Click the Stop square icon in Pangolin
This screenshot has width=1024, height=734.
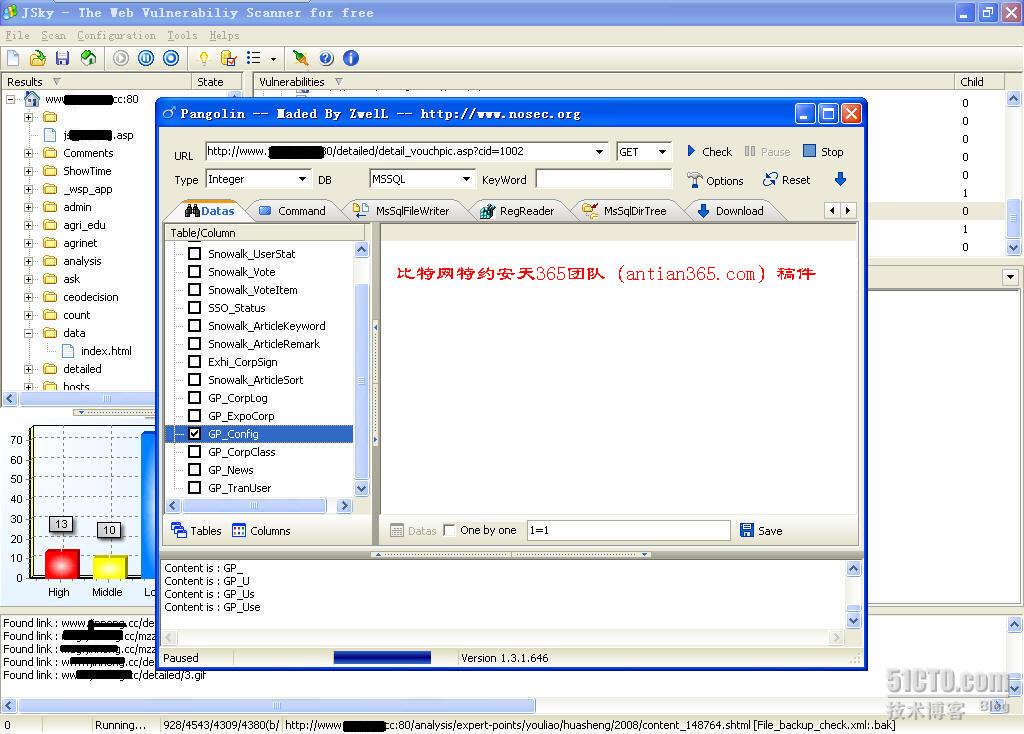coord(809,151)
